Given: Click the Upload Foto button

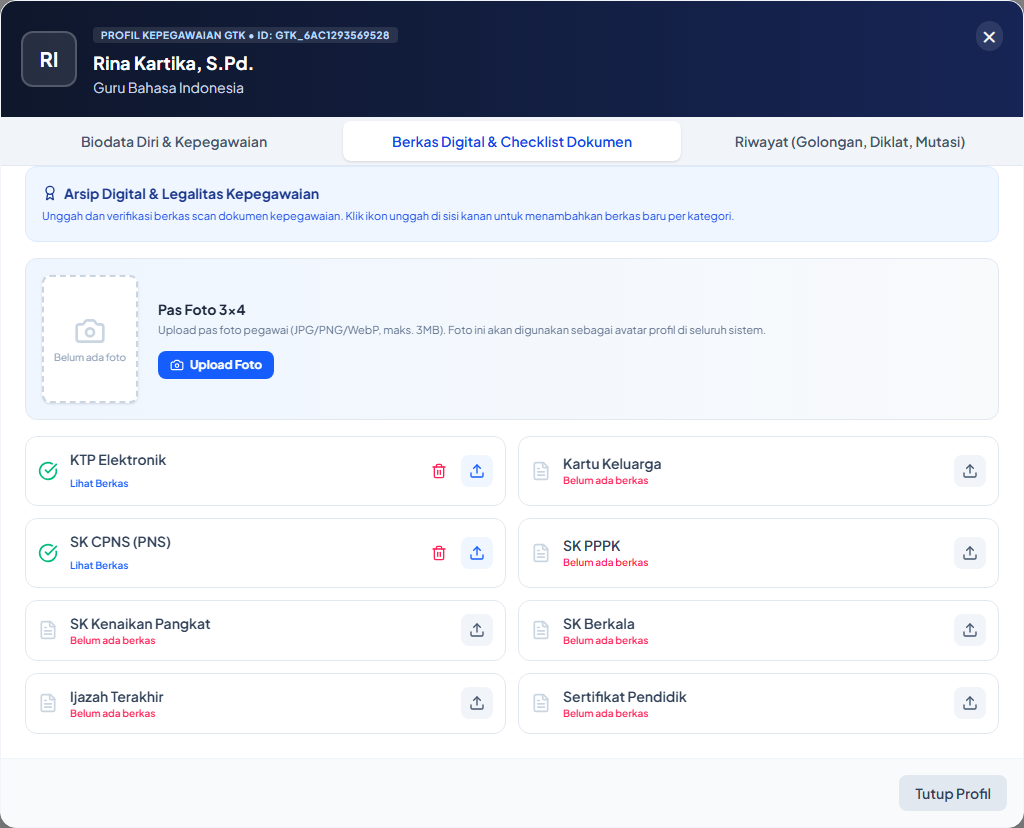Looking at the screenshot, I should 216,365.
